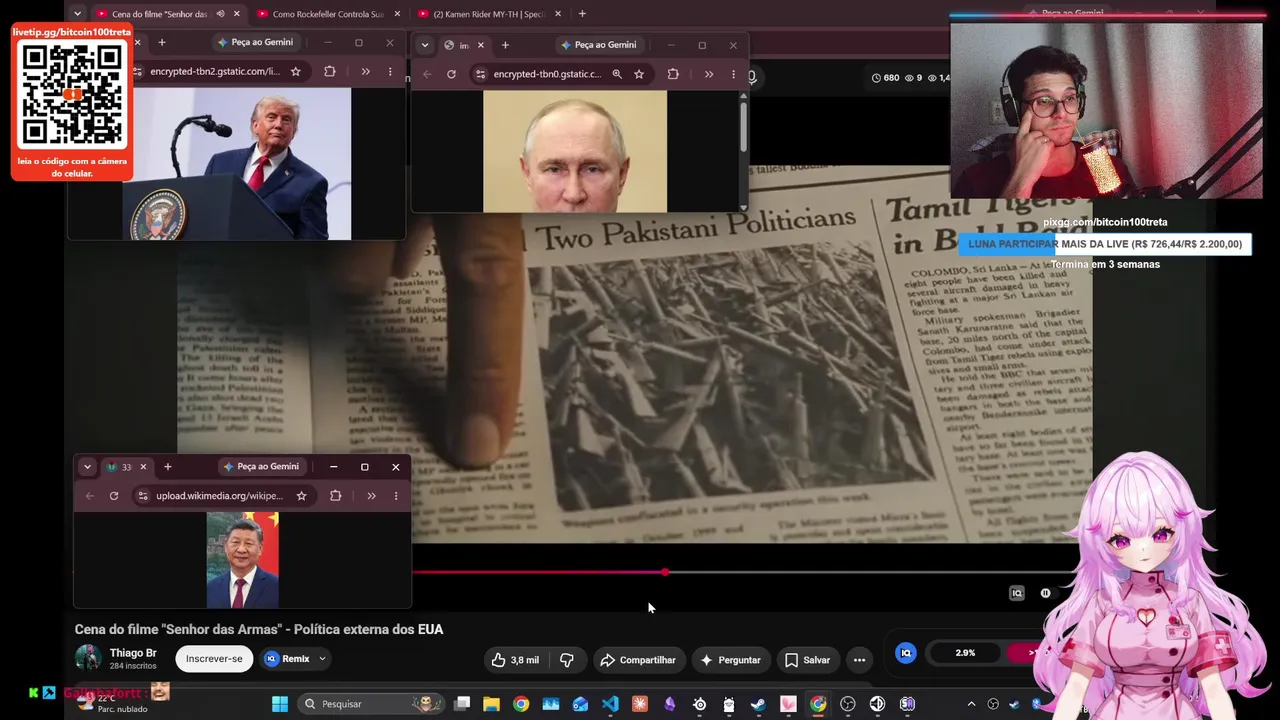Image resolution: width=1280 pixels, height=720 pixels.
Task: Show hidden toolbar items in the Trump window
Action: click(x=365, y=72)
